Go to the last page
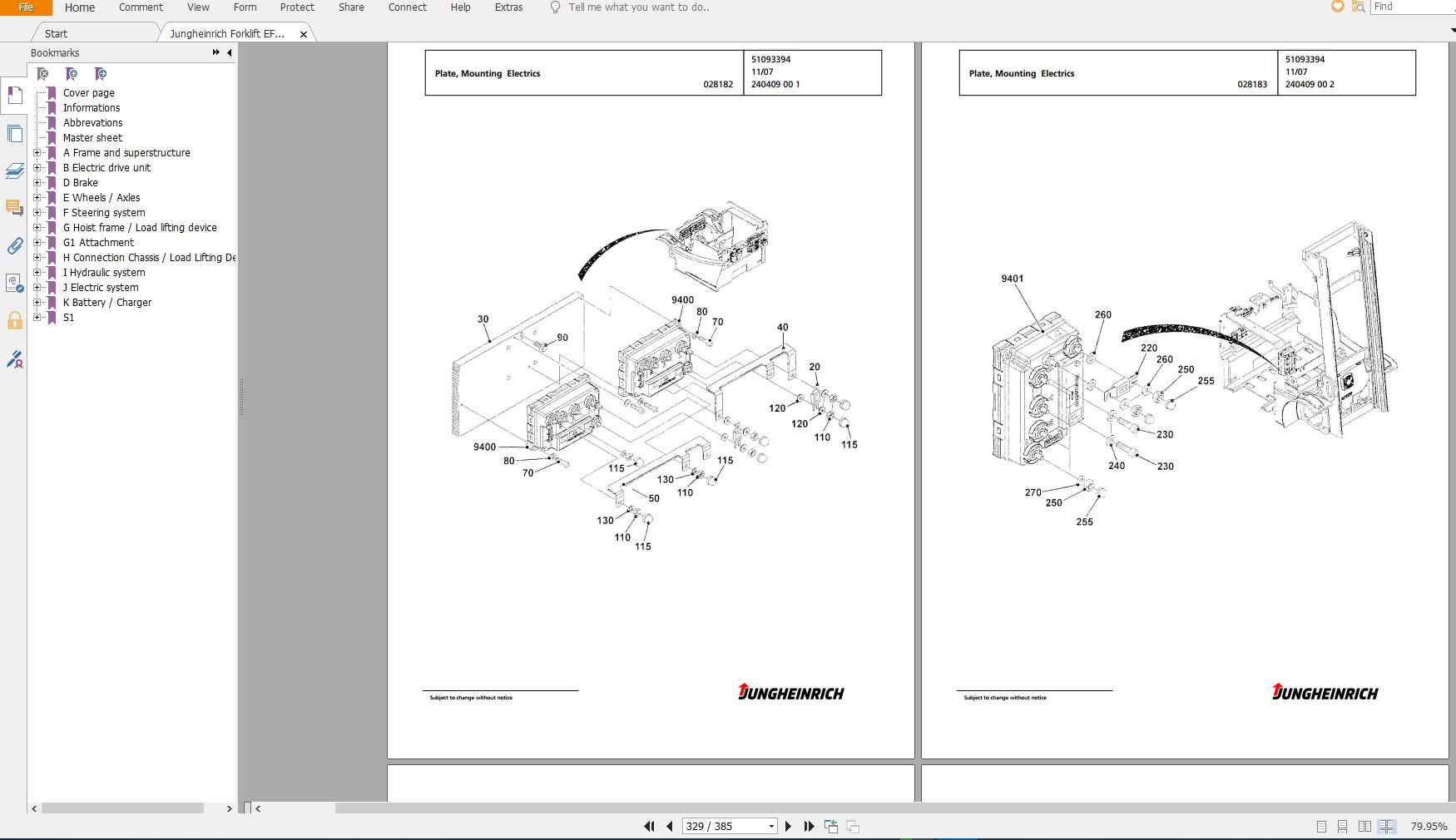 point(809,826)
